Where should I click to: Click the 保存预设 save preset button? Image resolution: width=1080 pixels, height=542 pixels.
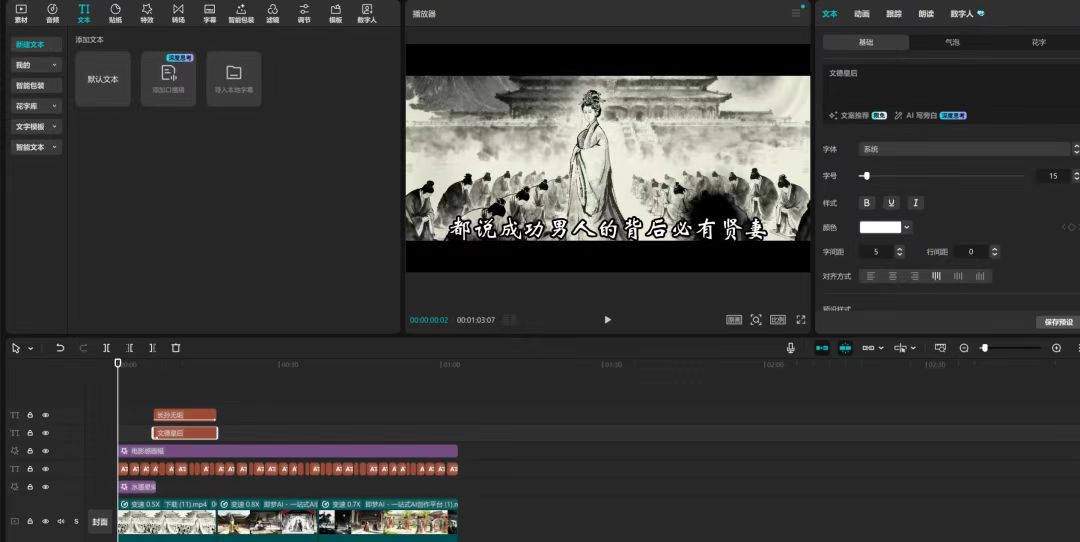(1058, 322)
